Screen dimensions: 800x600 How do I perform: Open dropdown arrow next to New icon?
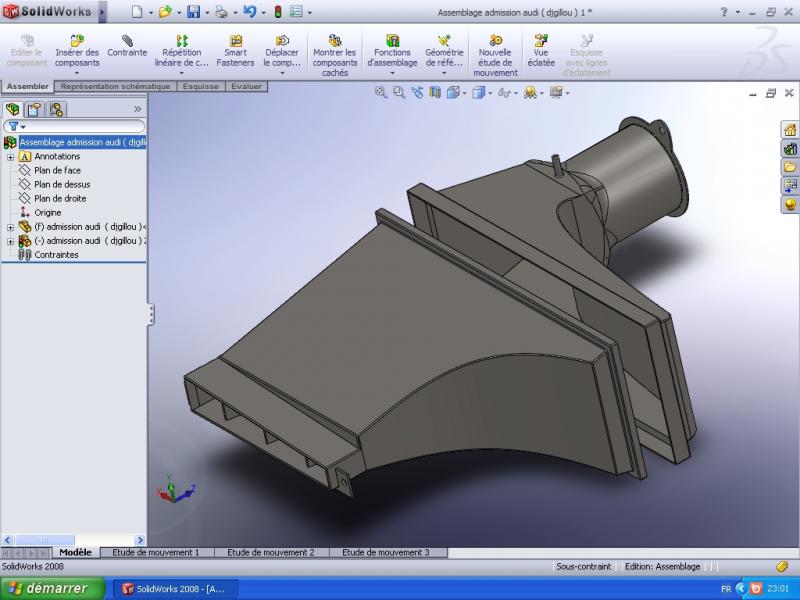click(151, 12)
